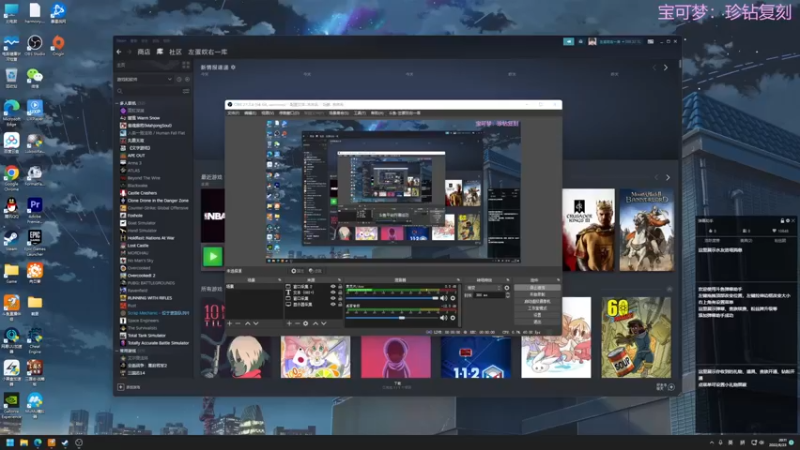Viewport: 800px width, 450px height.
Task: Collapse the first Steam library group
Action: click(x=117, y=103)
